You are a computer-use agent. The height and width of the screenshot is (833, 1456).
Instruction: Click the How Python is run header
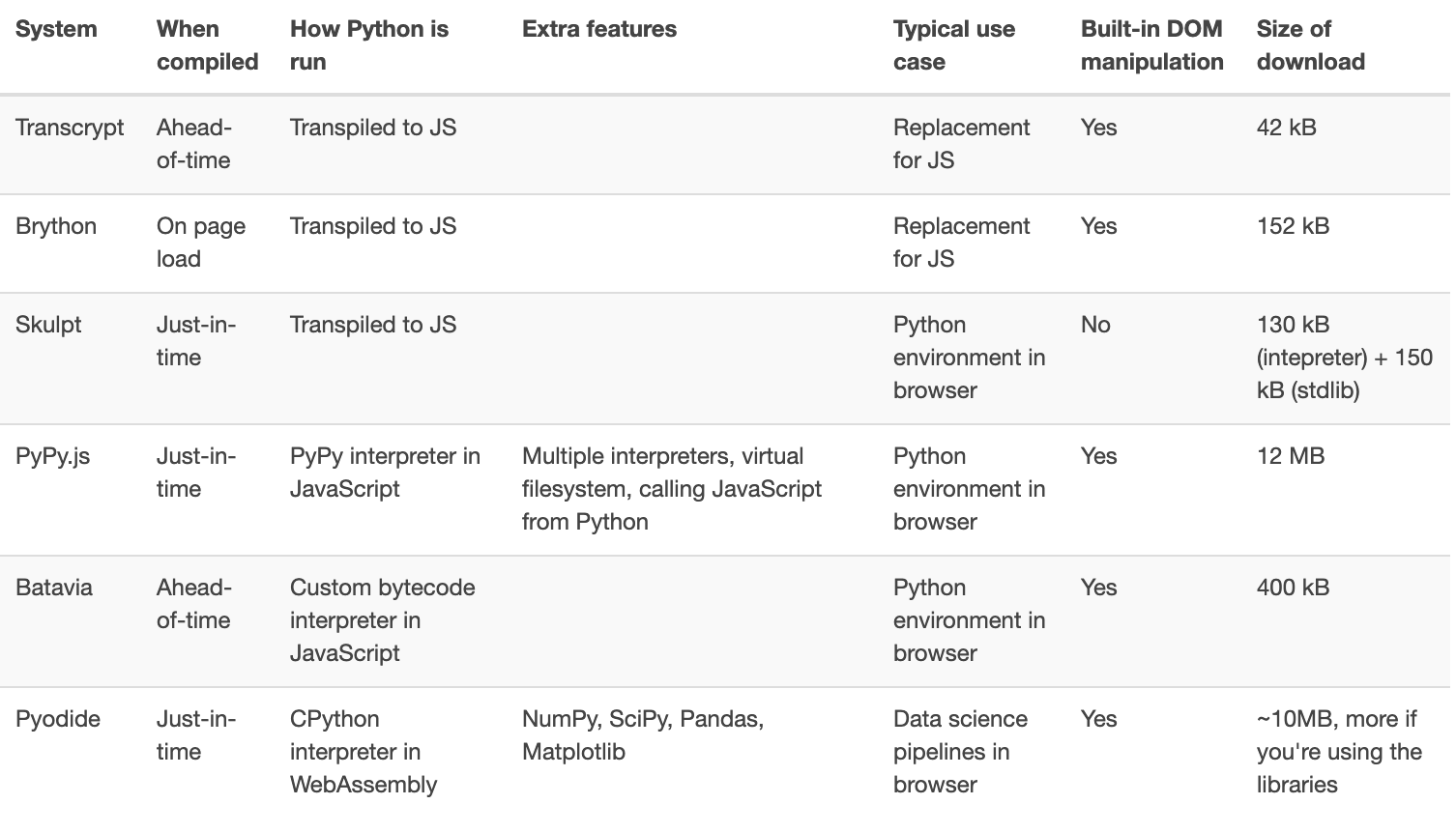point(368,45)
